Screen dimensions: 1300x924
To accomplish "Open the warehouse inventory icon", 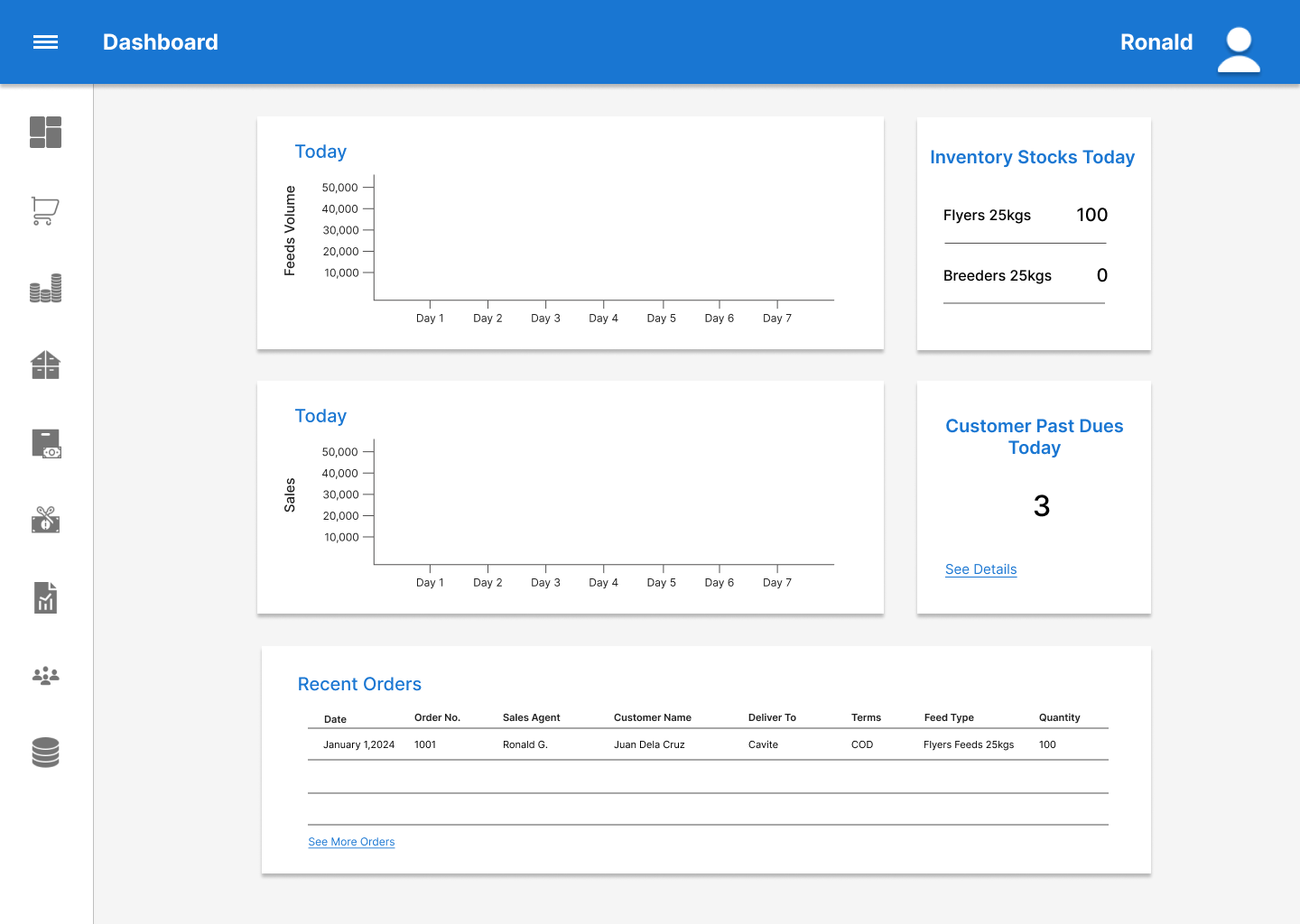I will pyautogui.click(x=45, y=365).
